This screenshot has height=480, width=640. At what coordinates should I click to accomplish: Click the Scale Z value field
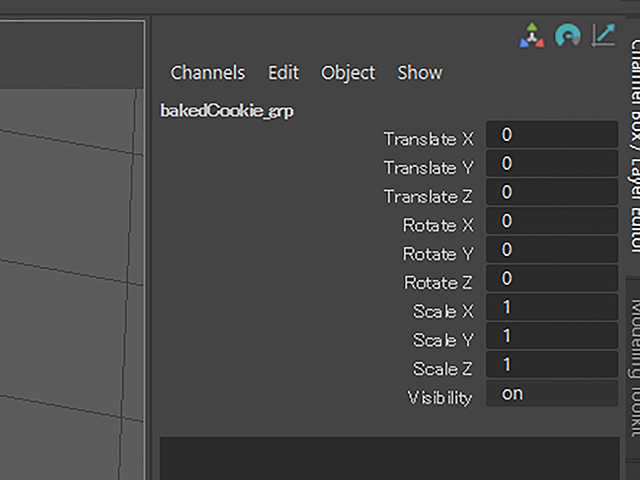click(551, 365)
